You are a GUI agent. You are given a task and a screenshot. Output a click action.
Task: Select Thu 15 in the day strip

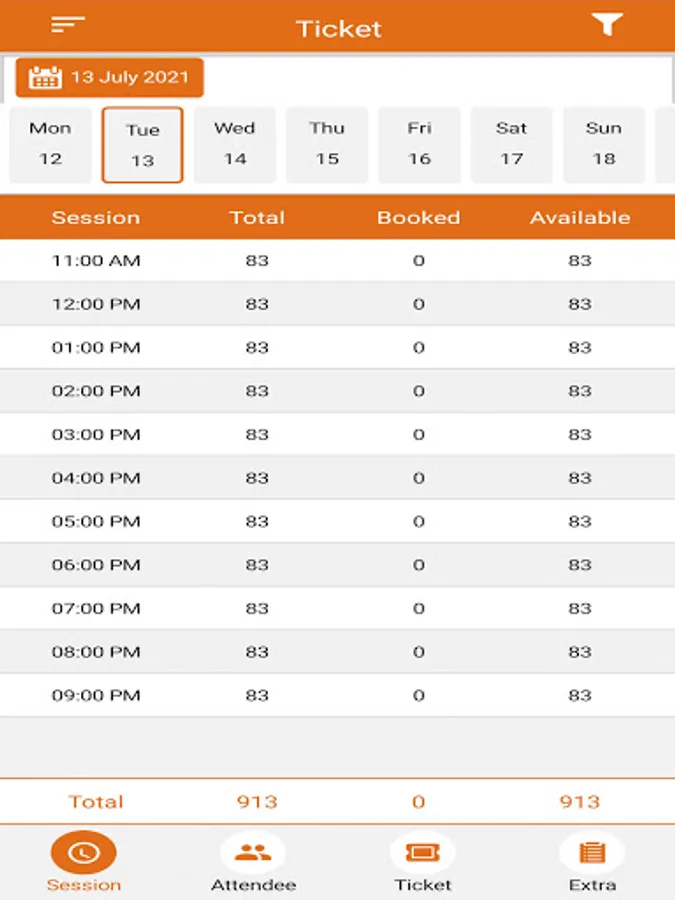coord(327,145)
